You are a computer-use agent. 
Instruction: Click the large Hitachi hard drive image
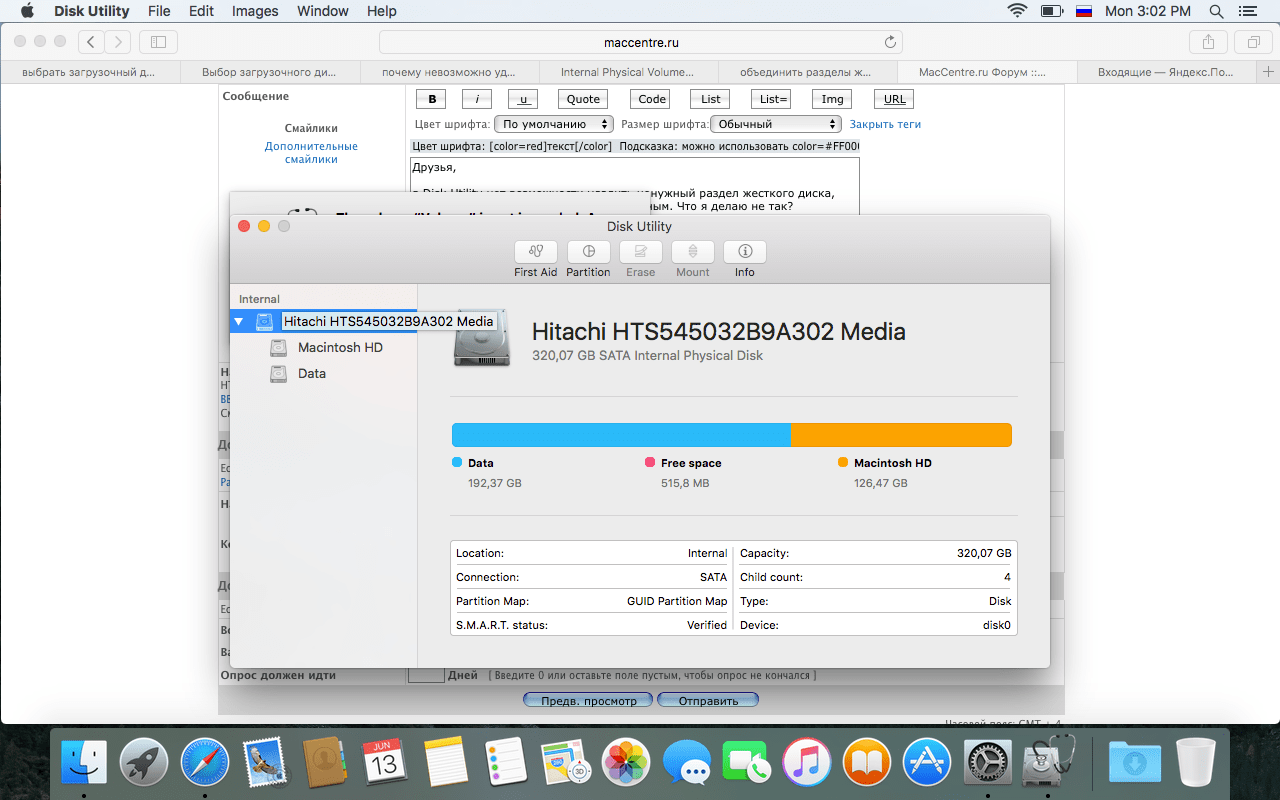coord(482,338)
